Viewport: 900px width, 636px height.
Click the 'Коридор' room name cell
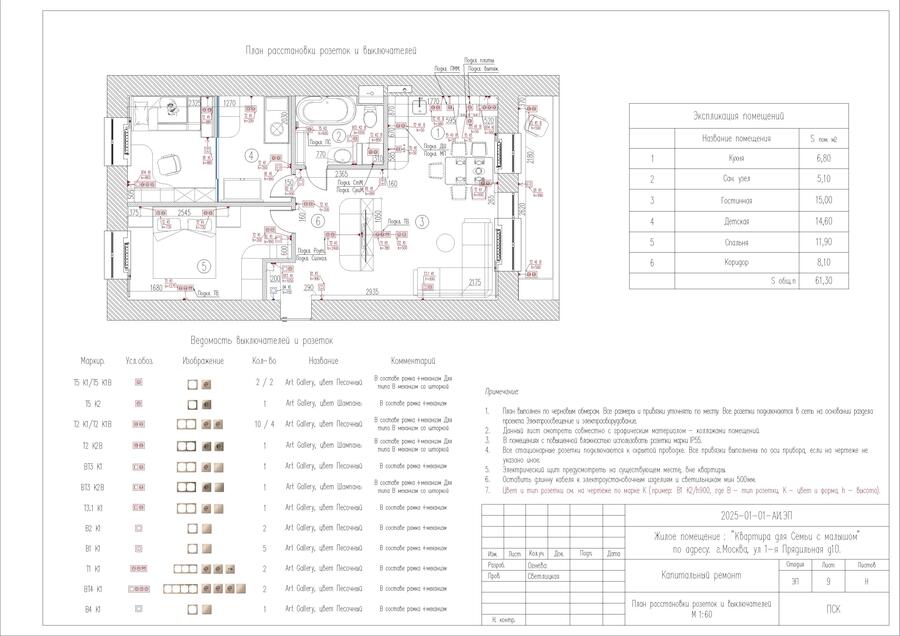coord(736,262)
